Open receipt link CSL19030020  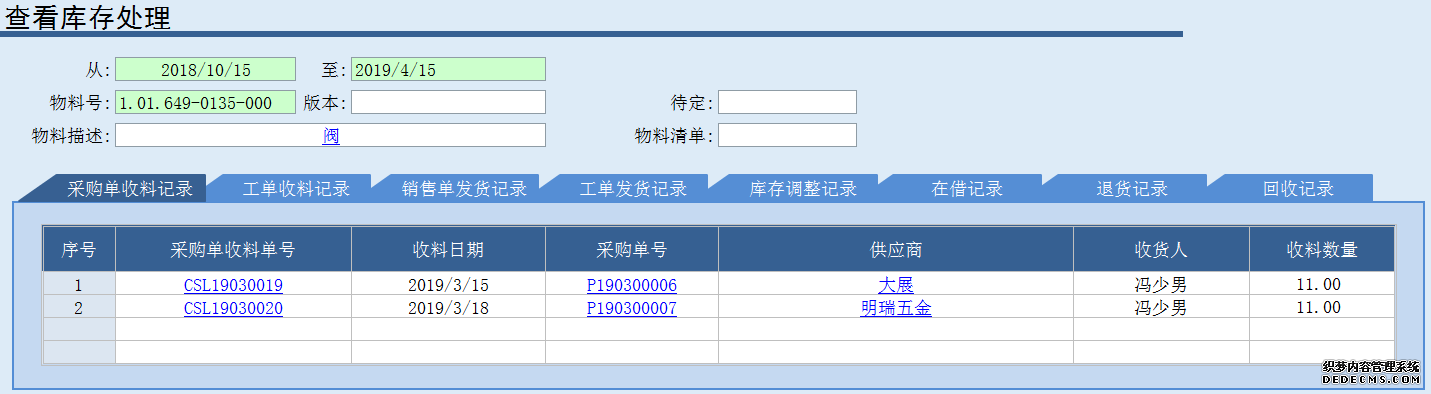[233, 308]
